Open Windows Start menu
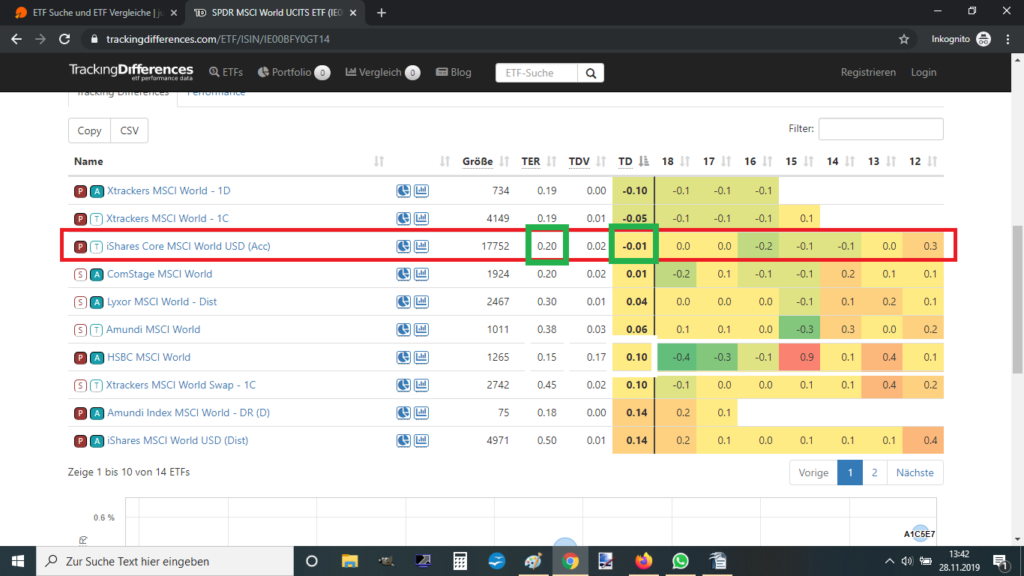 point(18,561)
